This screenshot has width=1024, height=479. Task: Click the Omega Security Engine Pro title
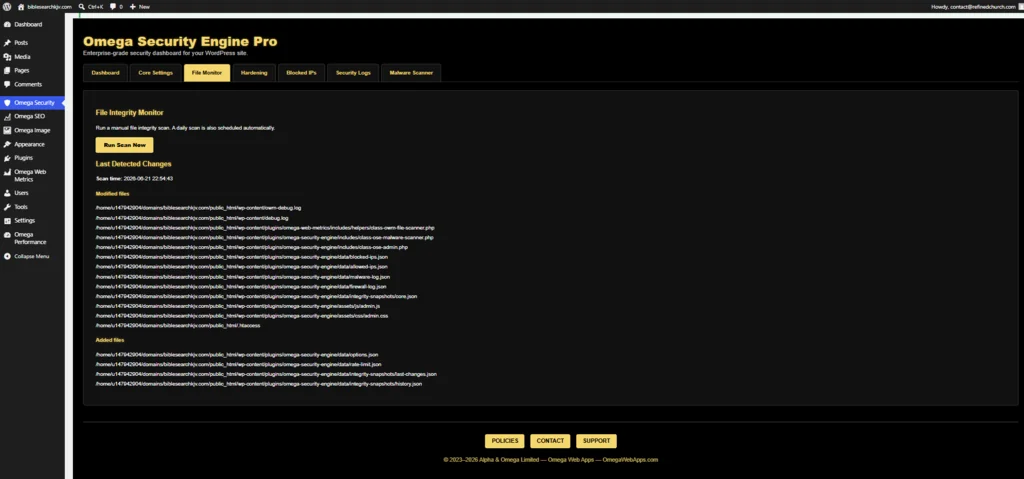180,41
